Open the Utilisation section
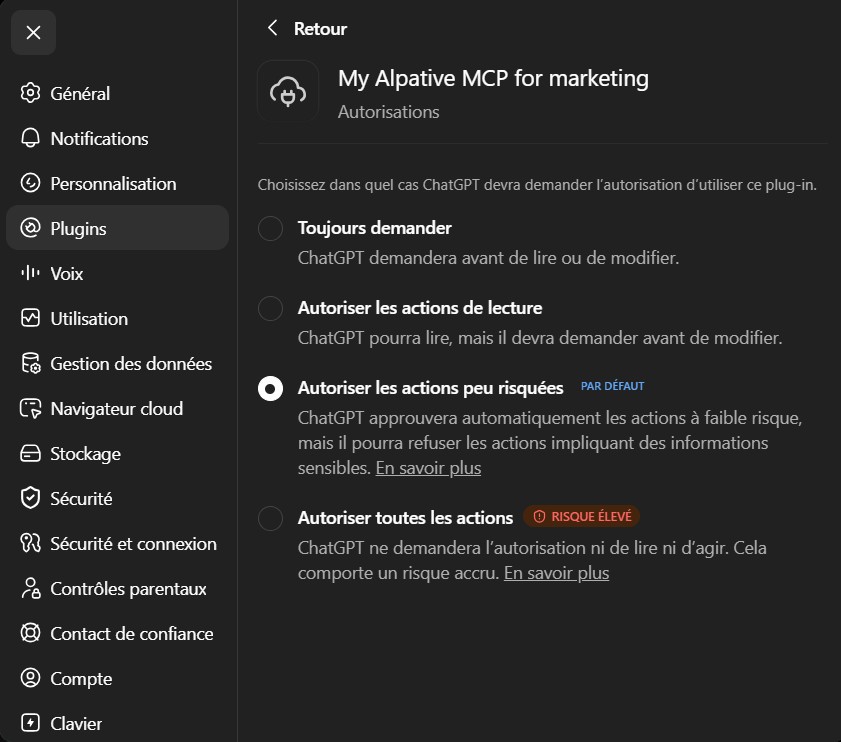Image resolution: width=841 pixels, height=742 pixels. click(x=117, y=318)
